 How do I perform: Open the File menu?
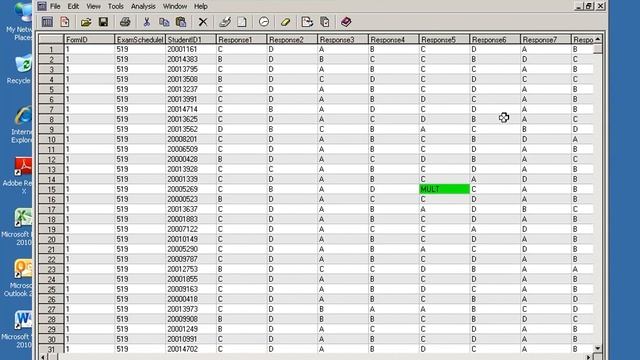tap(55, 7)
